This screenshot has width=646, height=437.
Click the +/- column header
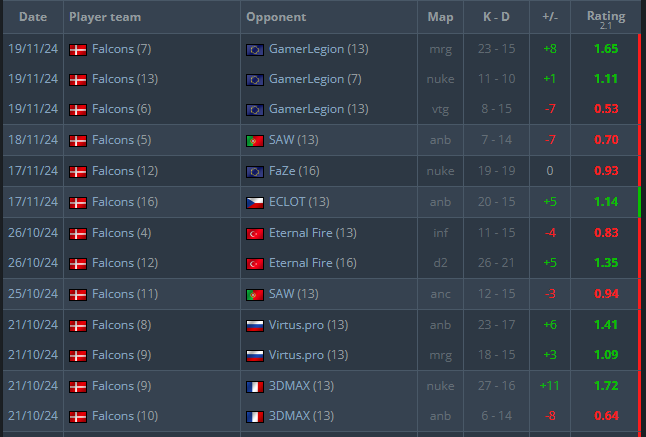click(549, 17)
